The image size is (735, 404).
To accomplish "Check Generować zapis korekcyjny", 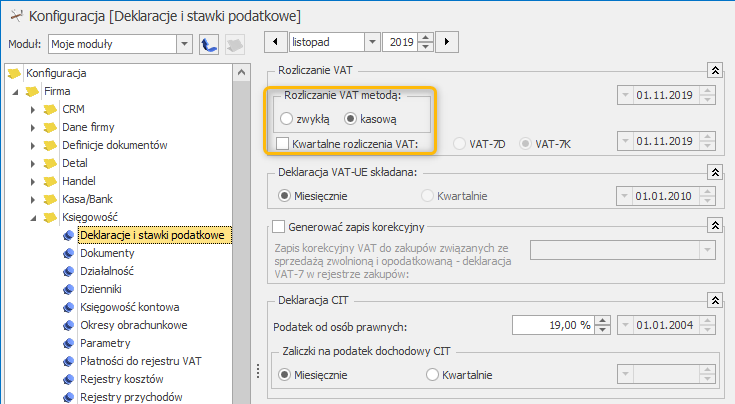I will (278, 227).
